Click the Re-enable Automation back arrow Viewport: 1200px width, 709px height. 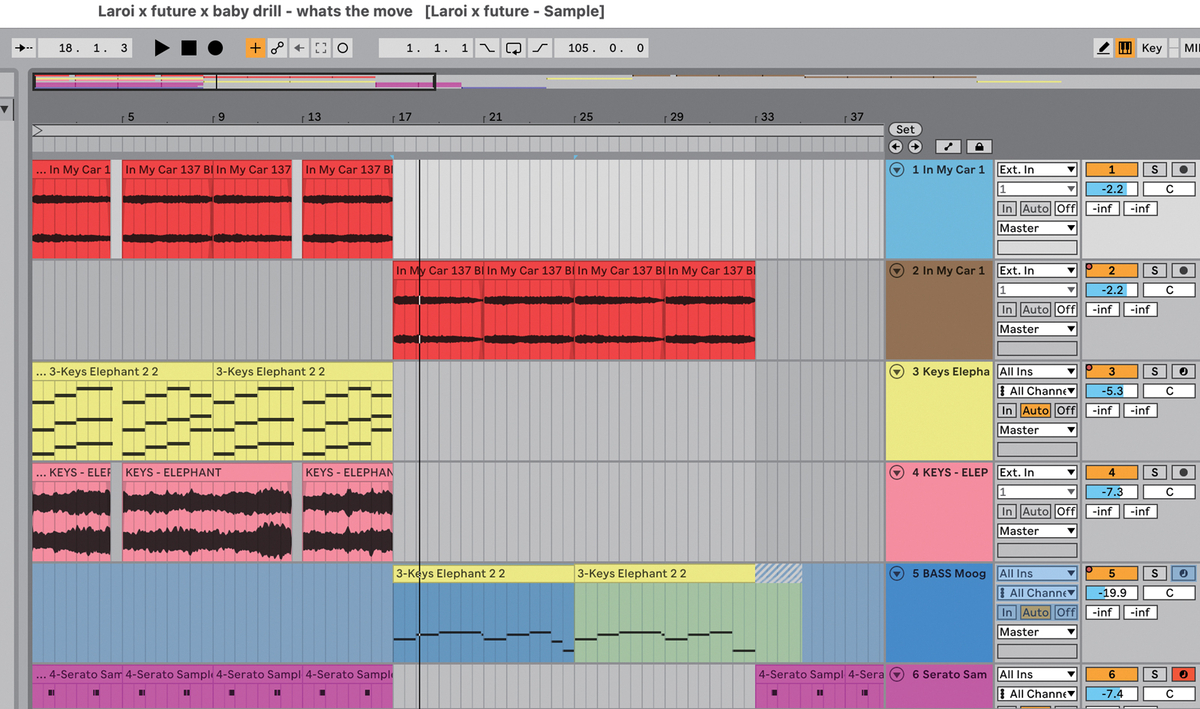[x=299, y=48]
